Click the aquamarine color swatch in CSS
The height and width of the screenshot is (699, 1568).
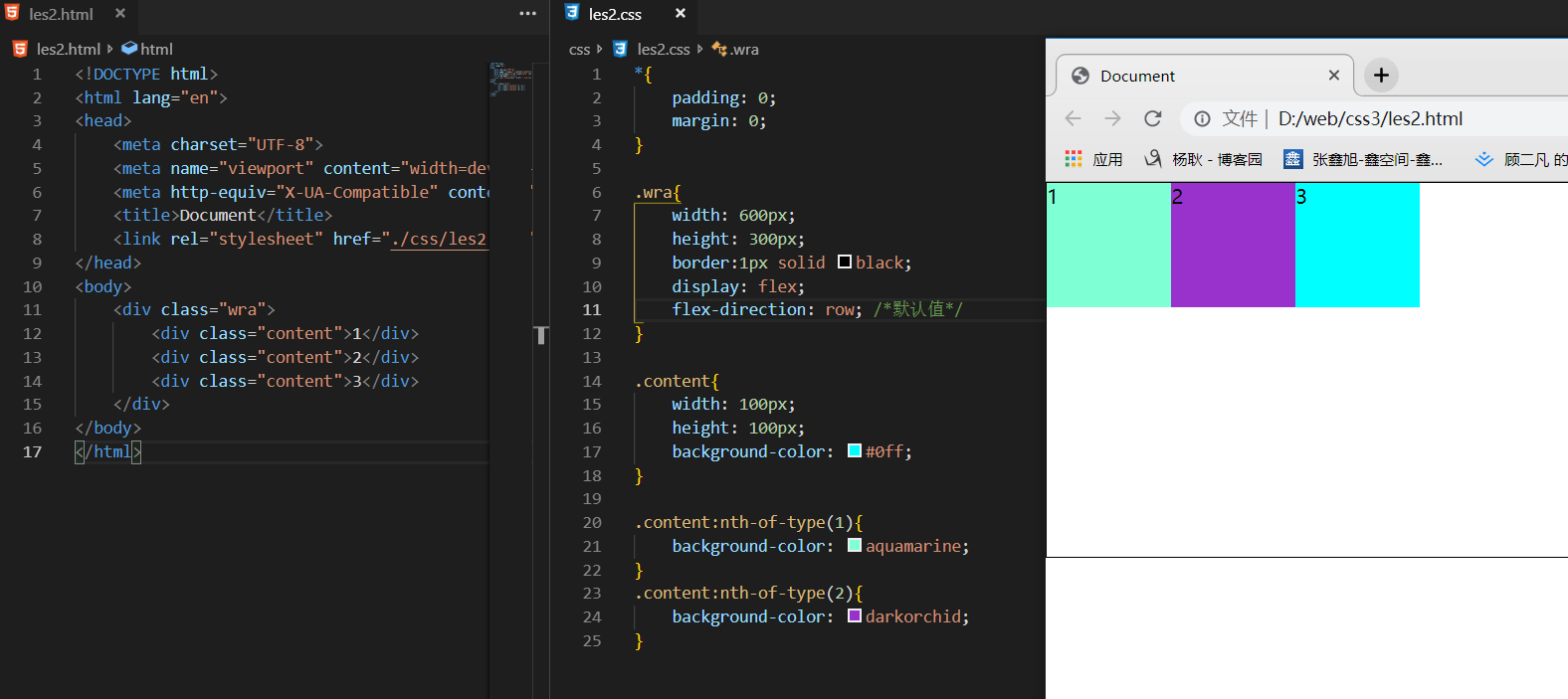pyautogui.click(x=855, y=546)
